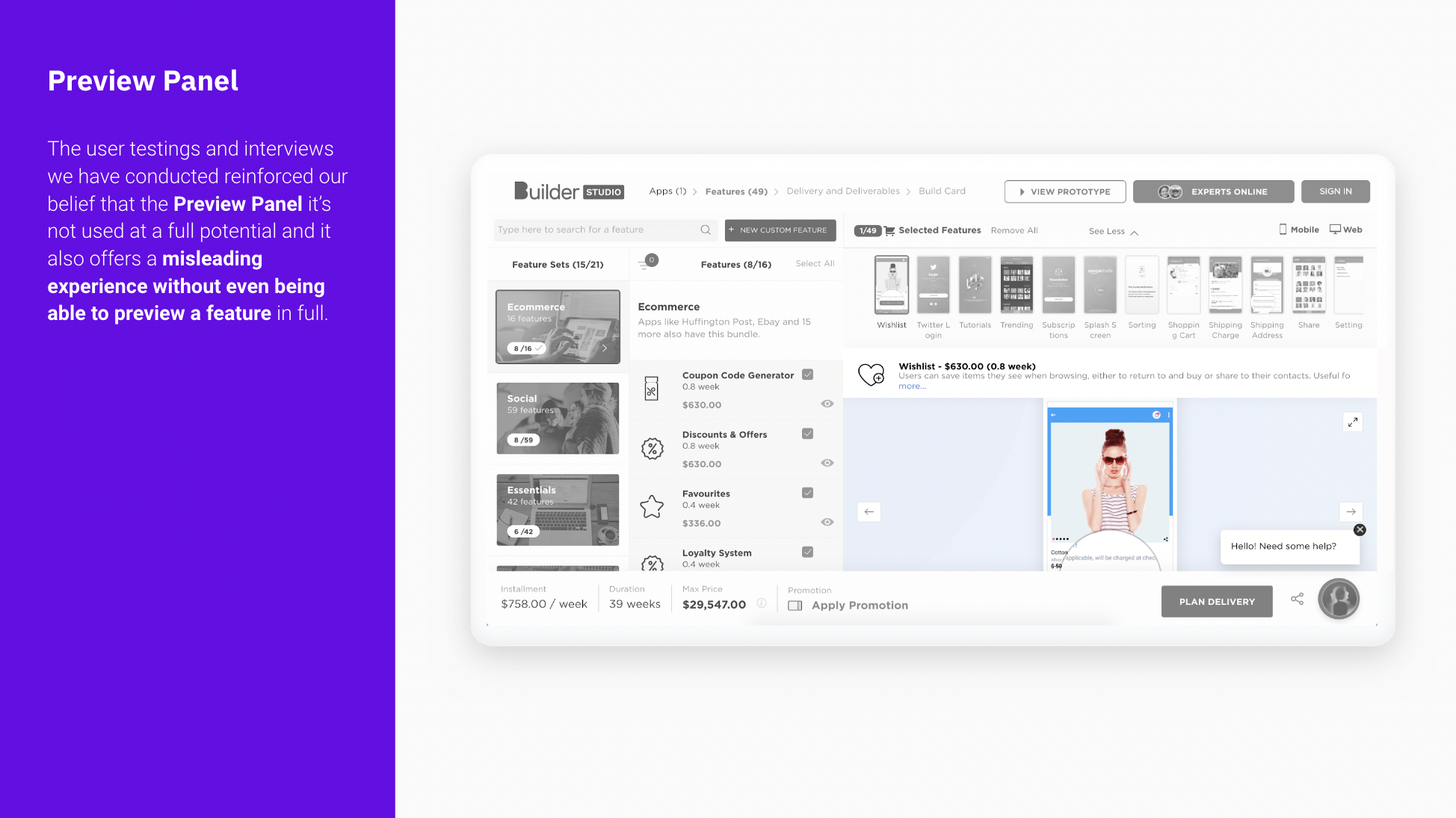This screenshot has width=1456, height=818.
Task: Toggle Coupon Code Generator checkbox
Action: tap(807, 375)
